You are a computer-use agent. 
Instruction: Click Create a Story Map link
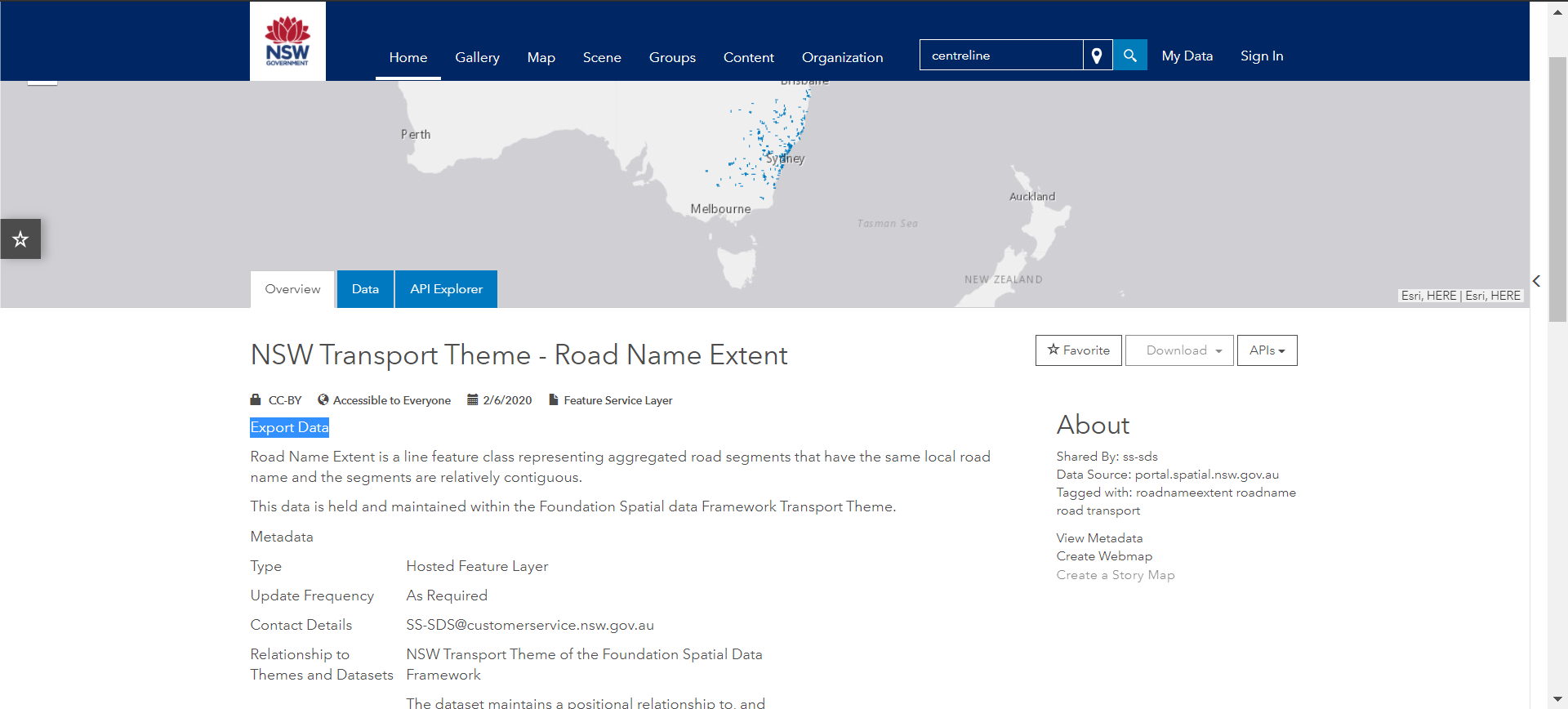(x=1116, y=575)
